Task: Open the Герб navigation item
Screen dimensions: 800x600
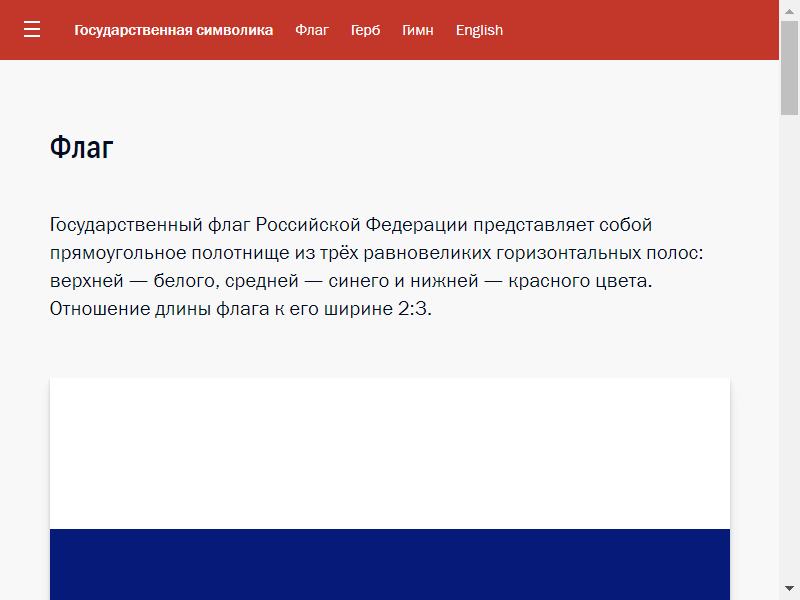Action: click(365, 30)
